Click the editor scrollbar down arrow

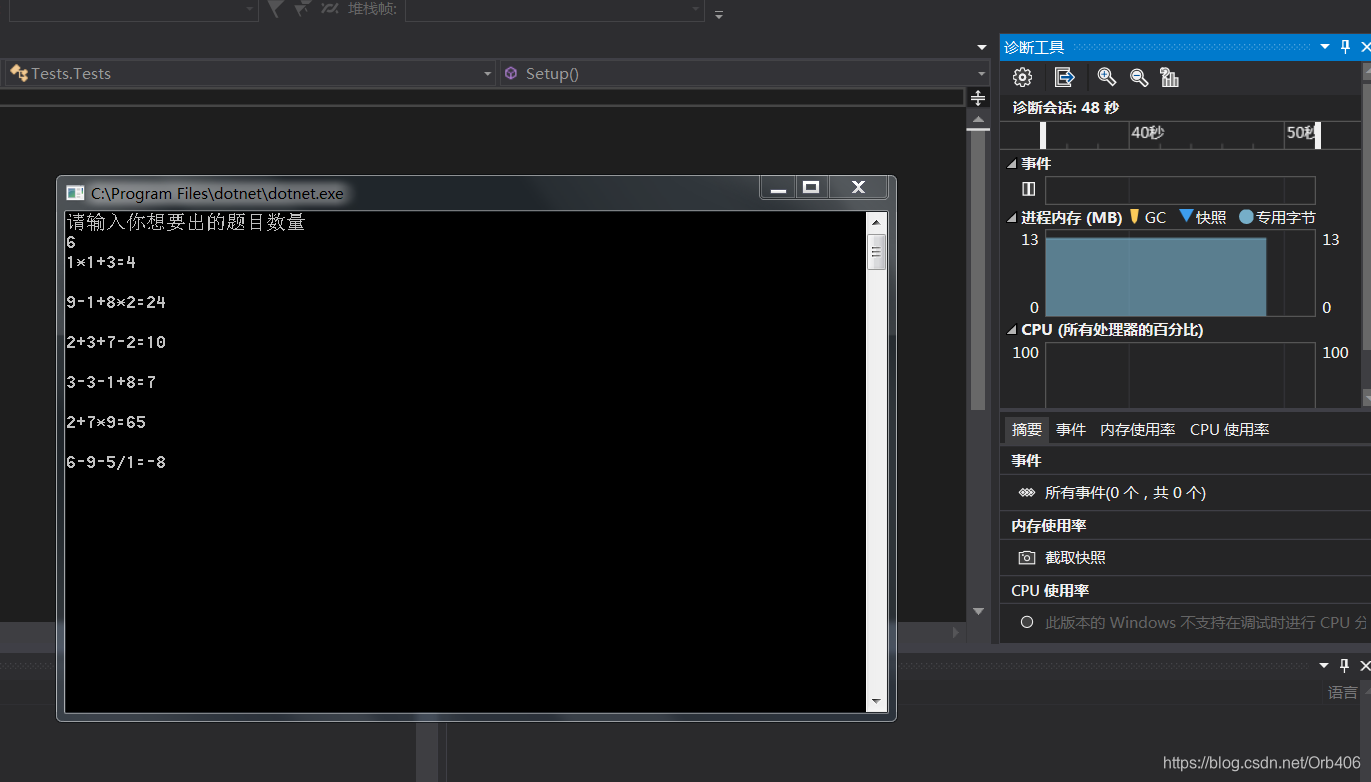pos(978,611)
